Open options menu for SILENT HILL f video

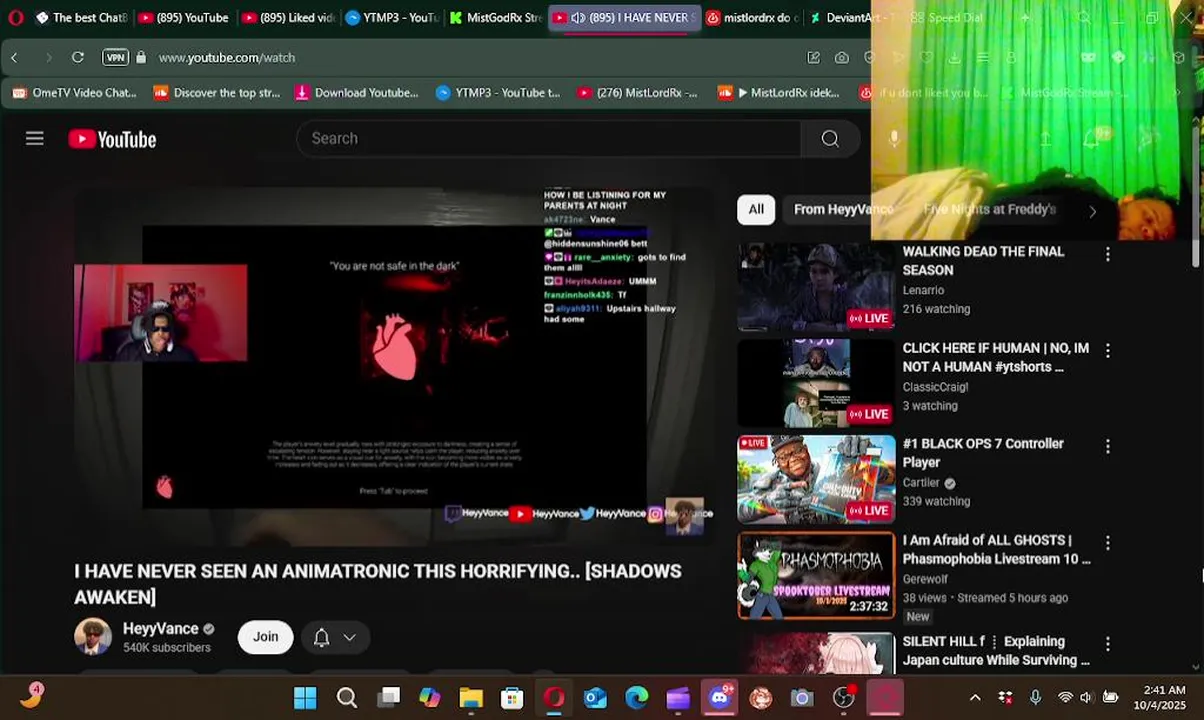pos(1107,644)
